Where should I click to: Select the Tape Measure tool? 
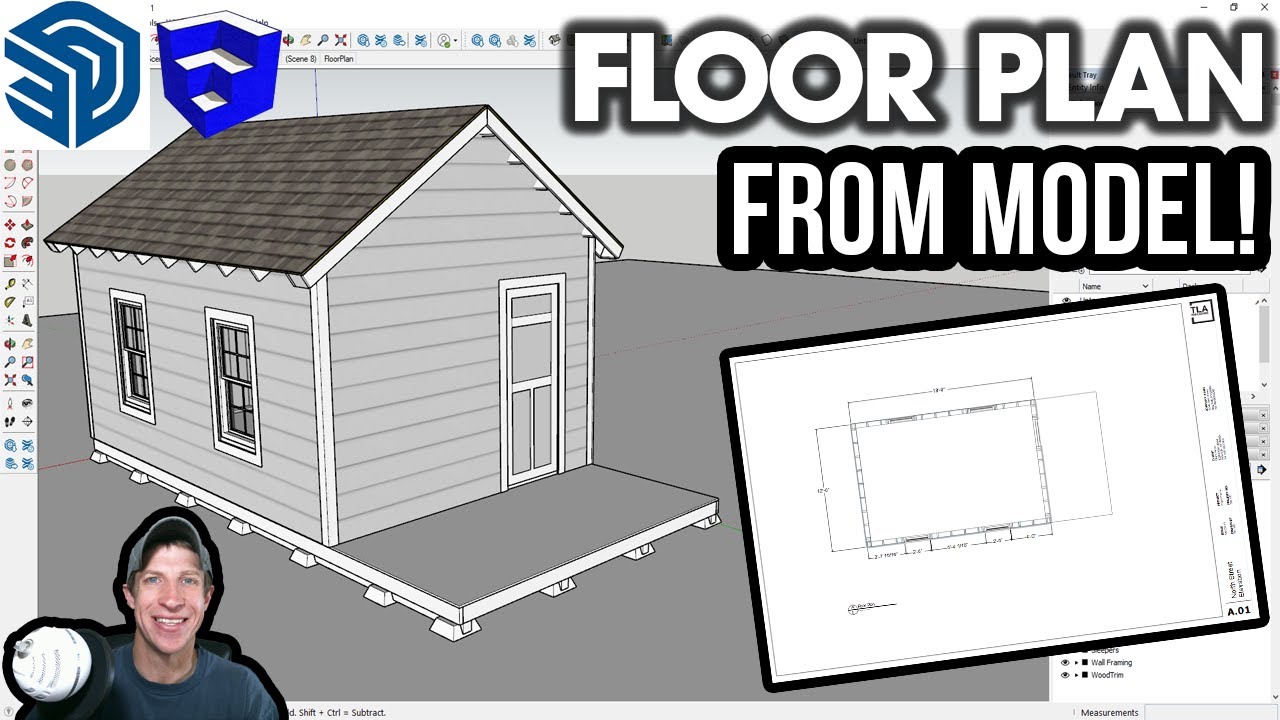click(10, 285)
